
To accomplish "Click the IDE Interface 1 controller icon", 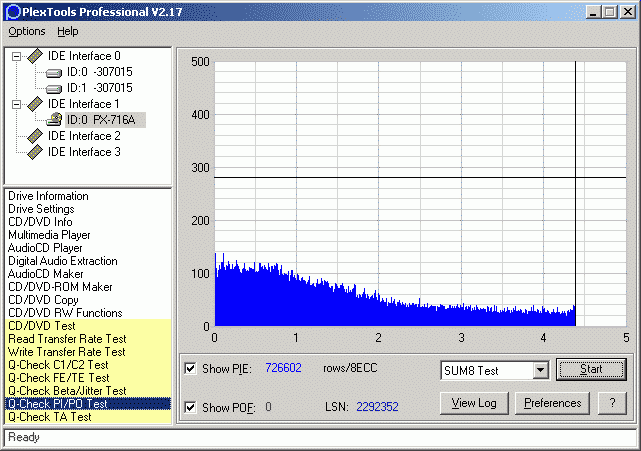I will point(35,104).
